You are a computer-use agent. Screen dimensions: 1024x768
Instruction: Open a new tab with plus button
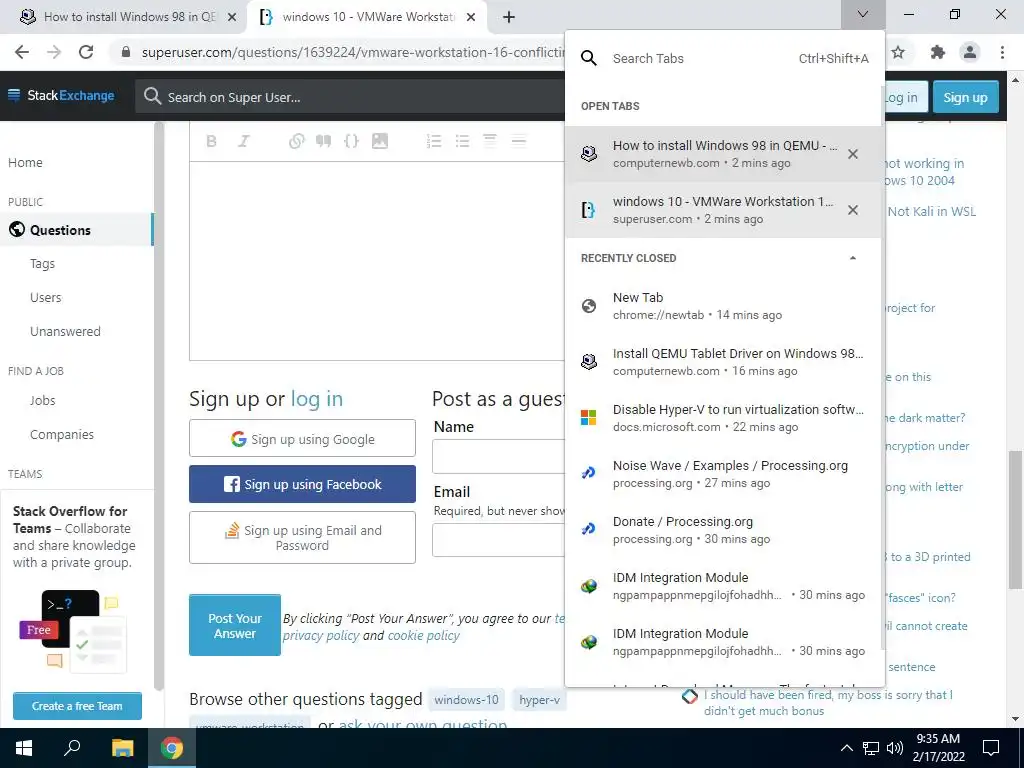[509, 17]
